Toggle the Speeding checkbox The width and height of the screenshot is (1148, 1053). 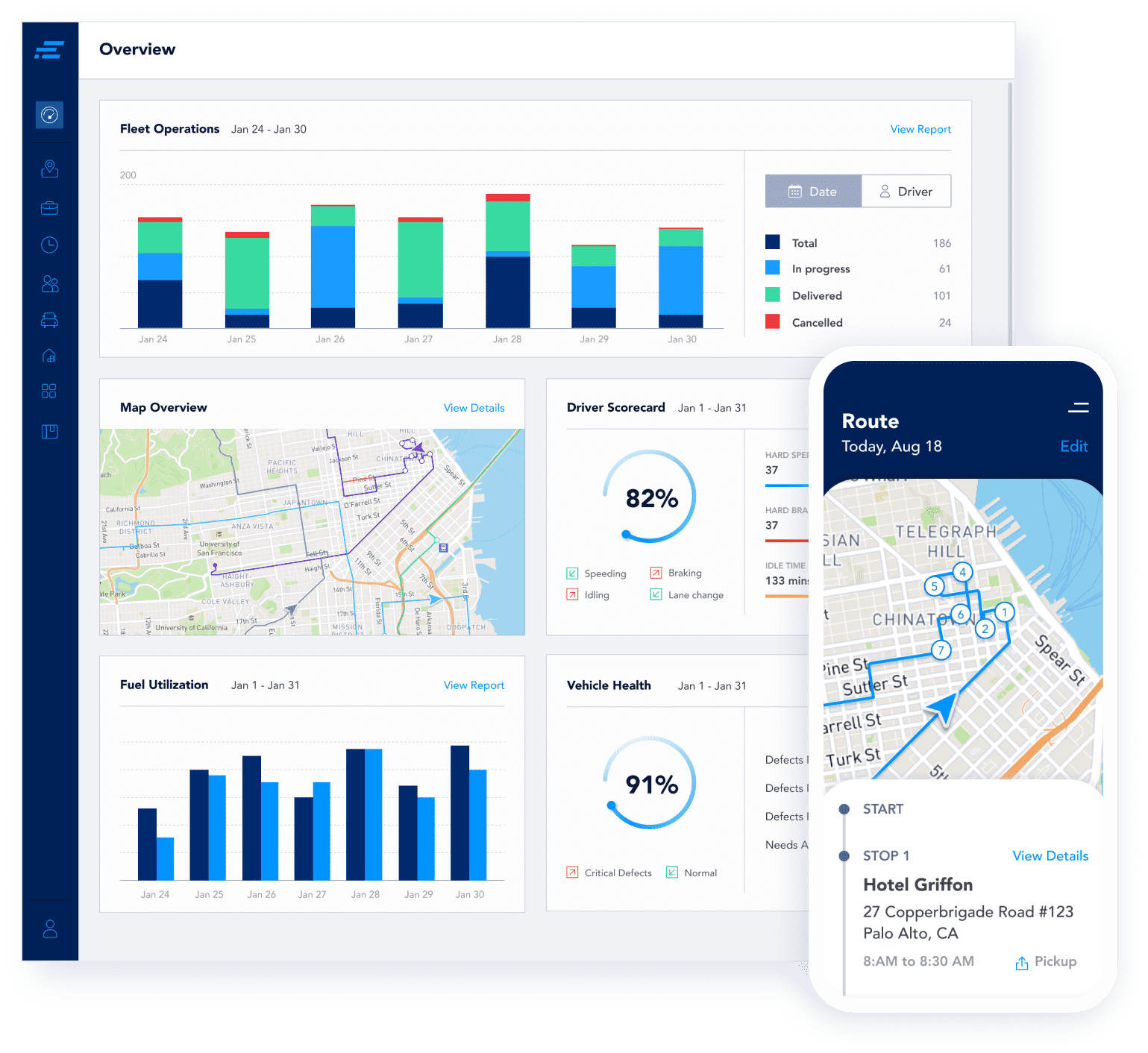(x=572, y=573)
